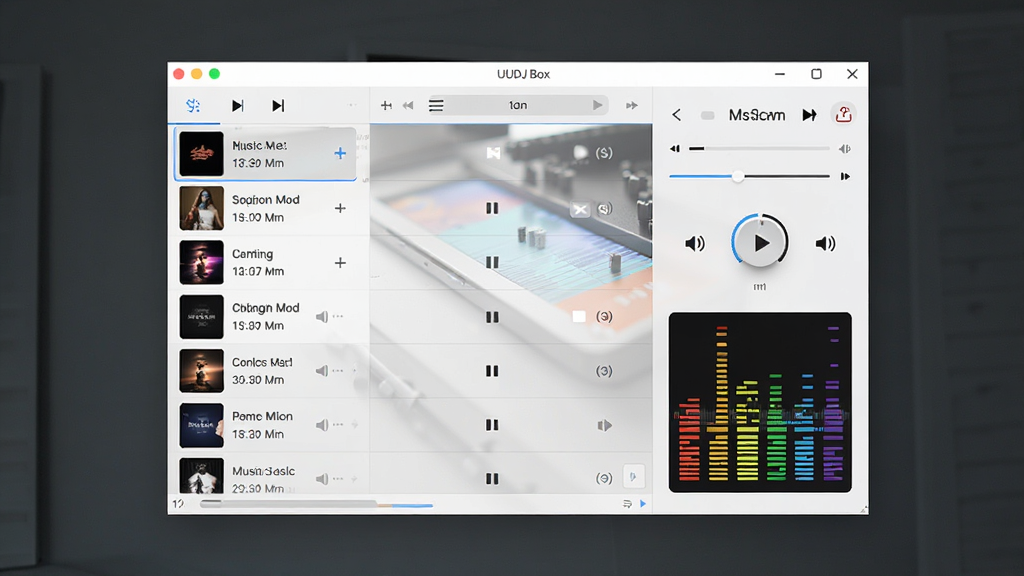
Task: Mute the 'Cbbngn Mod' track
Action: point(322,317)
